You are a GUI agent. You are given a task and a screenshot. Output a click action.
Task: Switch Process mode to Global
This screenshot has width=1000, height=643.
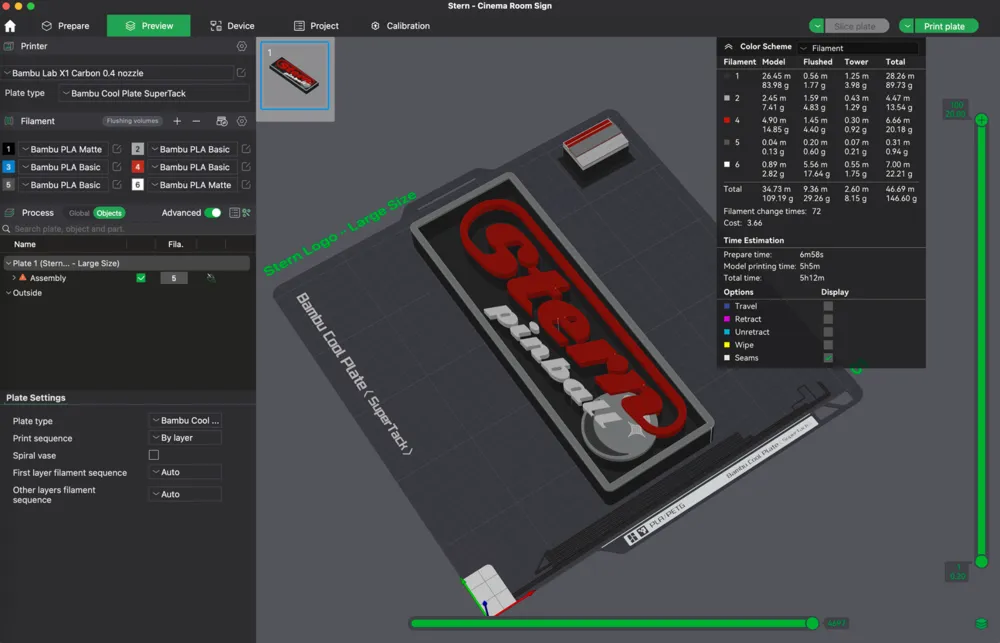79,213
